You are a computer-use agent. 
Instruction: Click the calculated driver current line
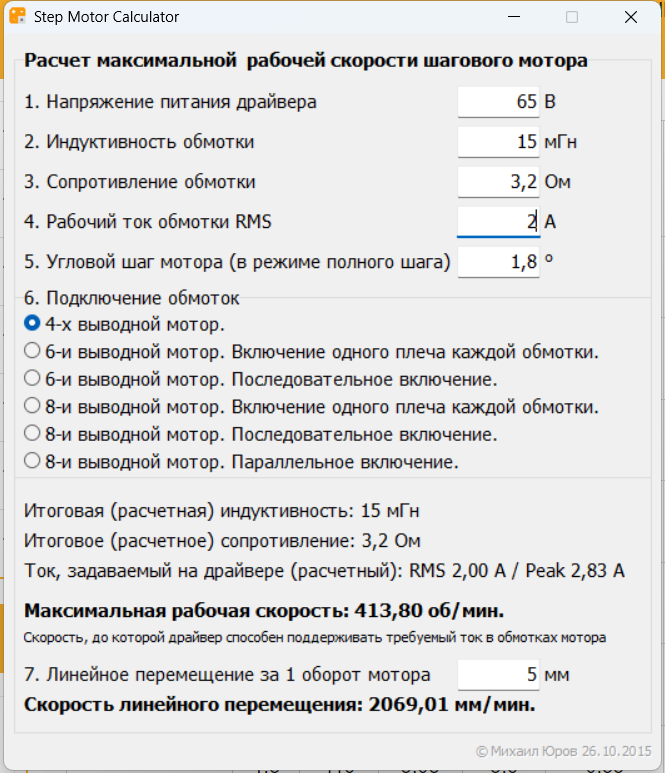pos(324,571)
